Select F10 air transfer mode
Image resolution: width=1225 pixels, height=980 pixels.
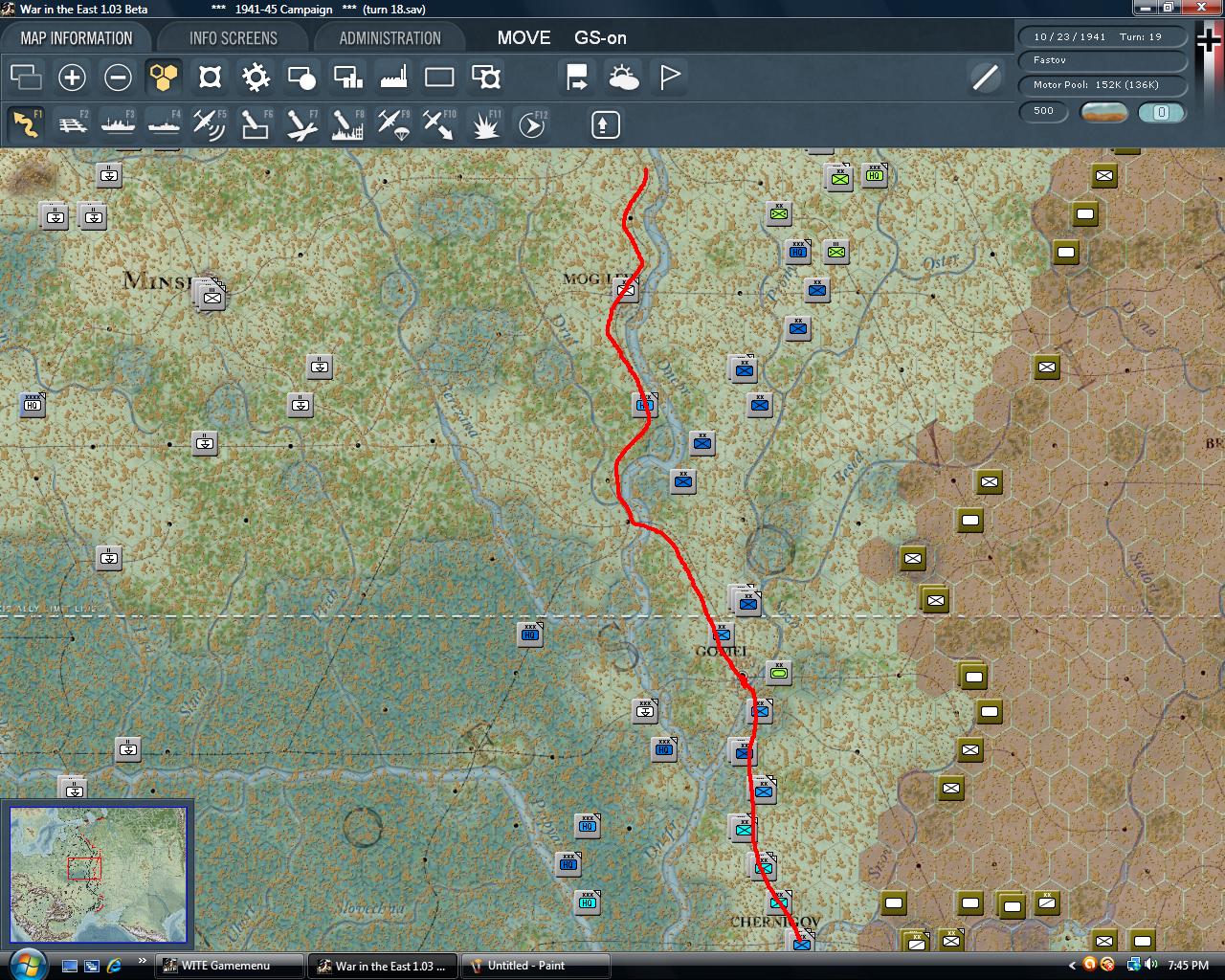439,124
